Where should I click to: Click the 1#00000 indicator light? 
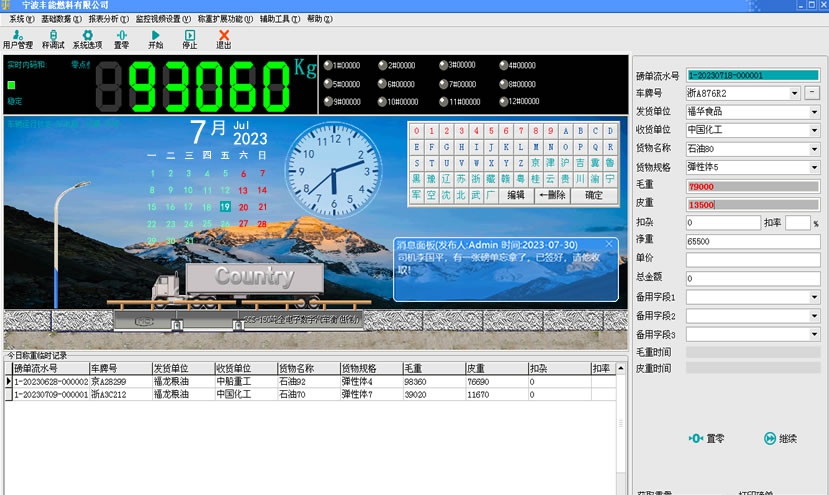point(328,65)
